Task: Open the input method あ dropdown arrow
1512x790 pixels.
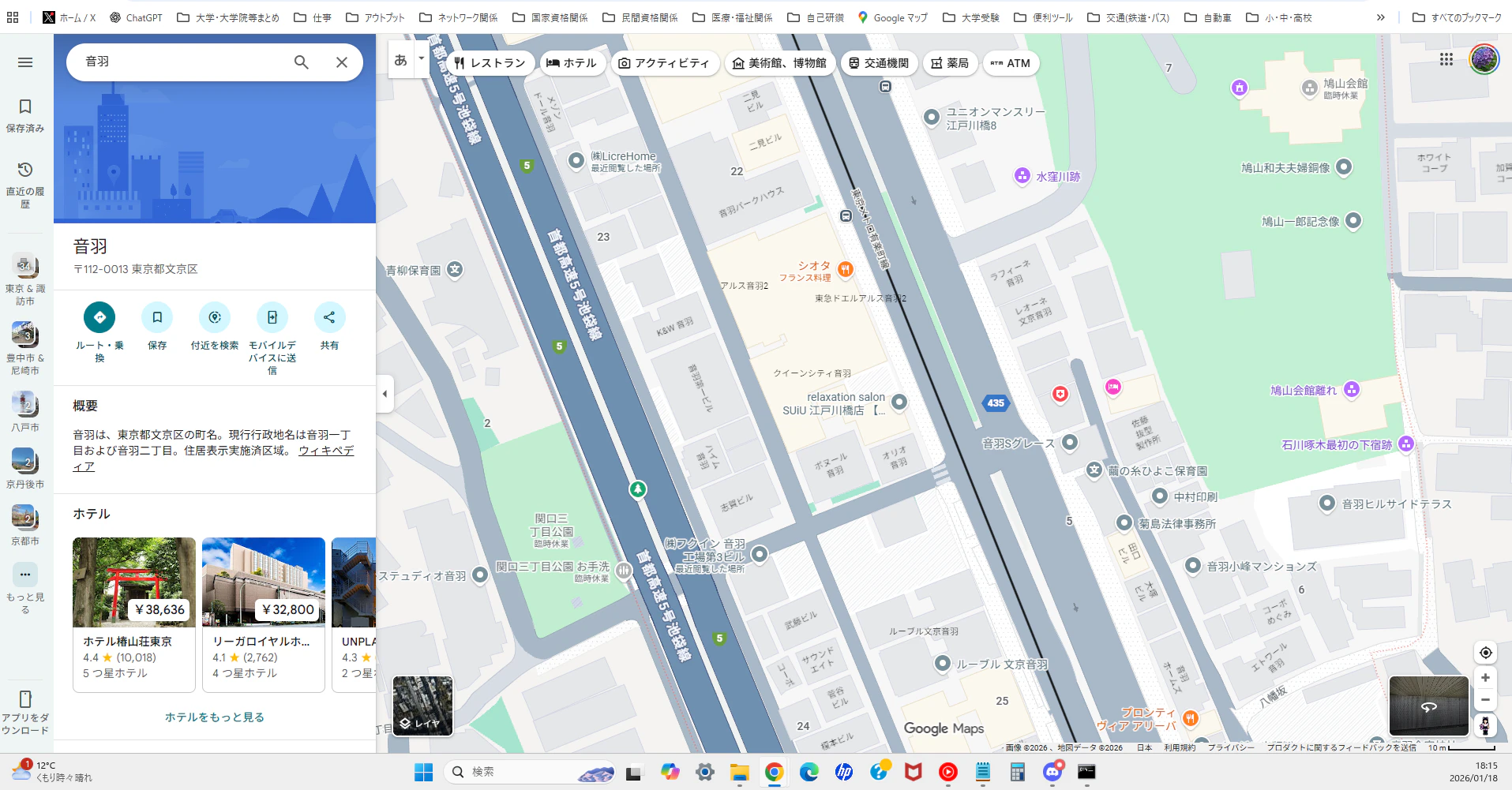Action: [421, 58]
